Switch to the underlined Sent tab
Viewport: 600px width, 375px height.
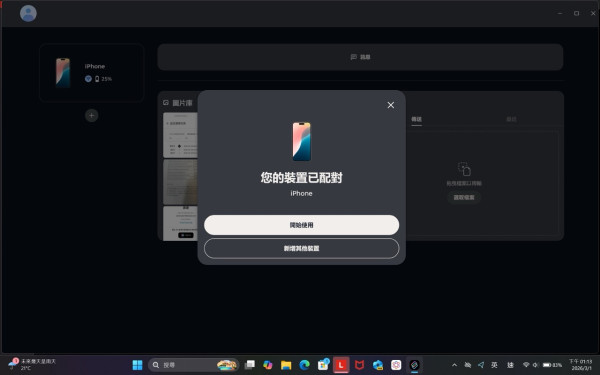coord(416,119)
